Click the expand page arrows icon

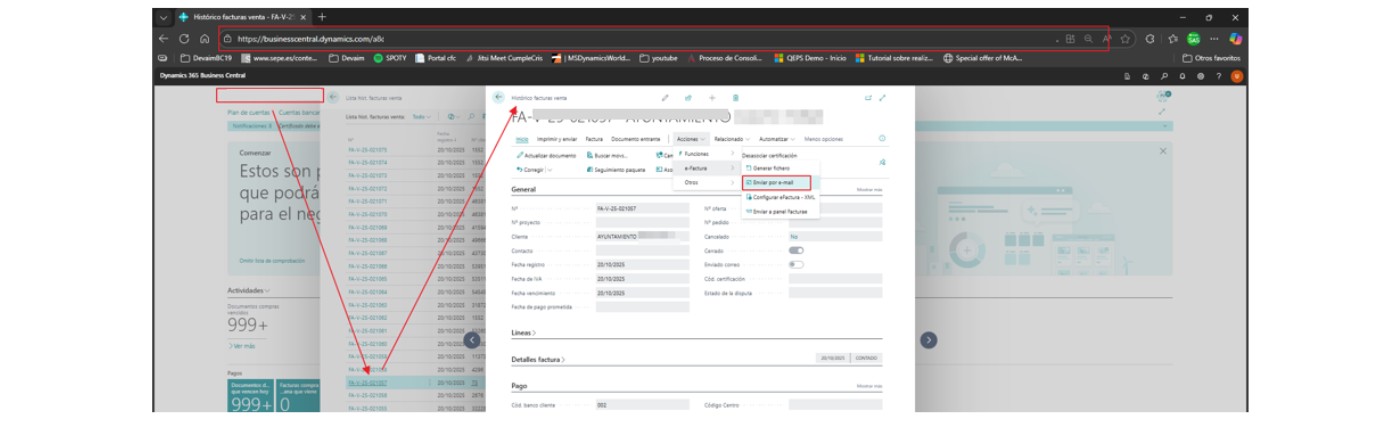(x=882, y=98)
